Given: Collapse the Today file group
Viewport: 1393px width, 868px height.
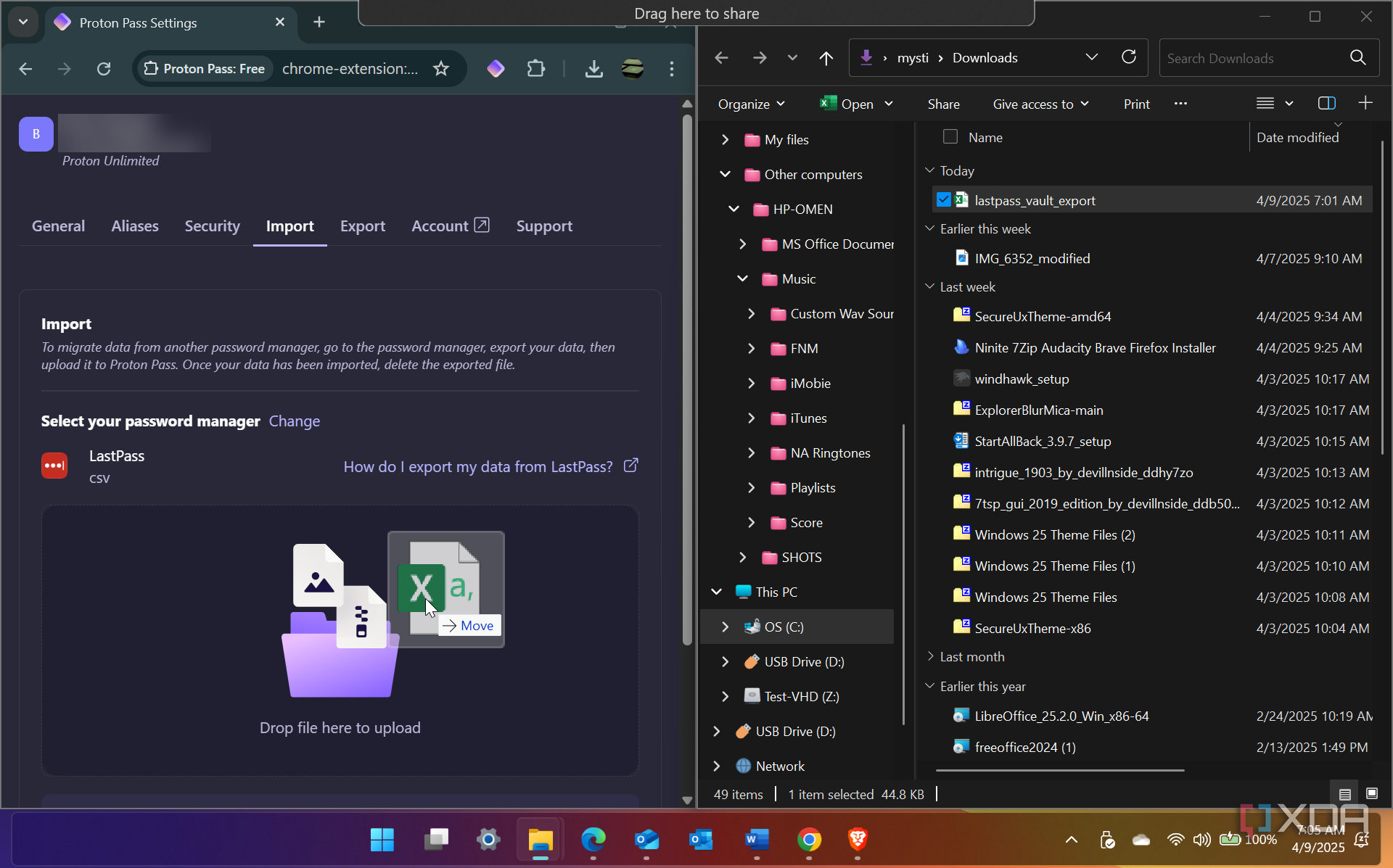Looking at the screenshot, I should pos(930,170).
